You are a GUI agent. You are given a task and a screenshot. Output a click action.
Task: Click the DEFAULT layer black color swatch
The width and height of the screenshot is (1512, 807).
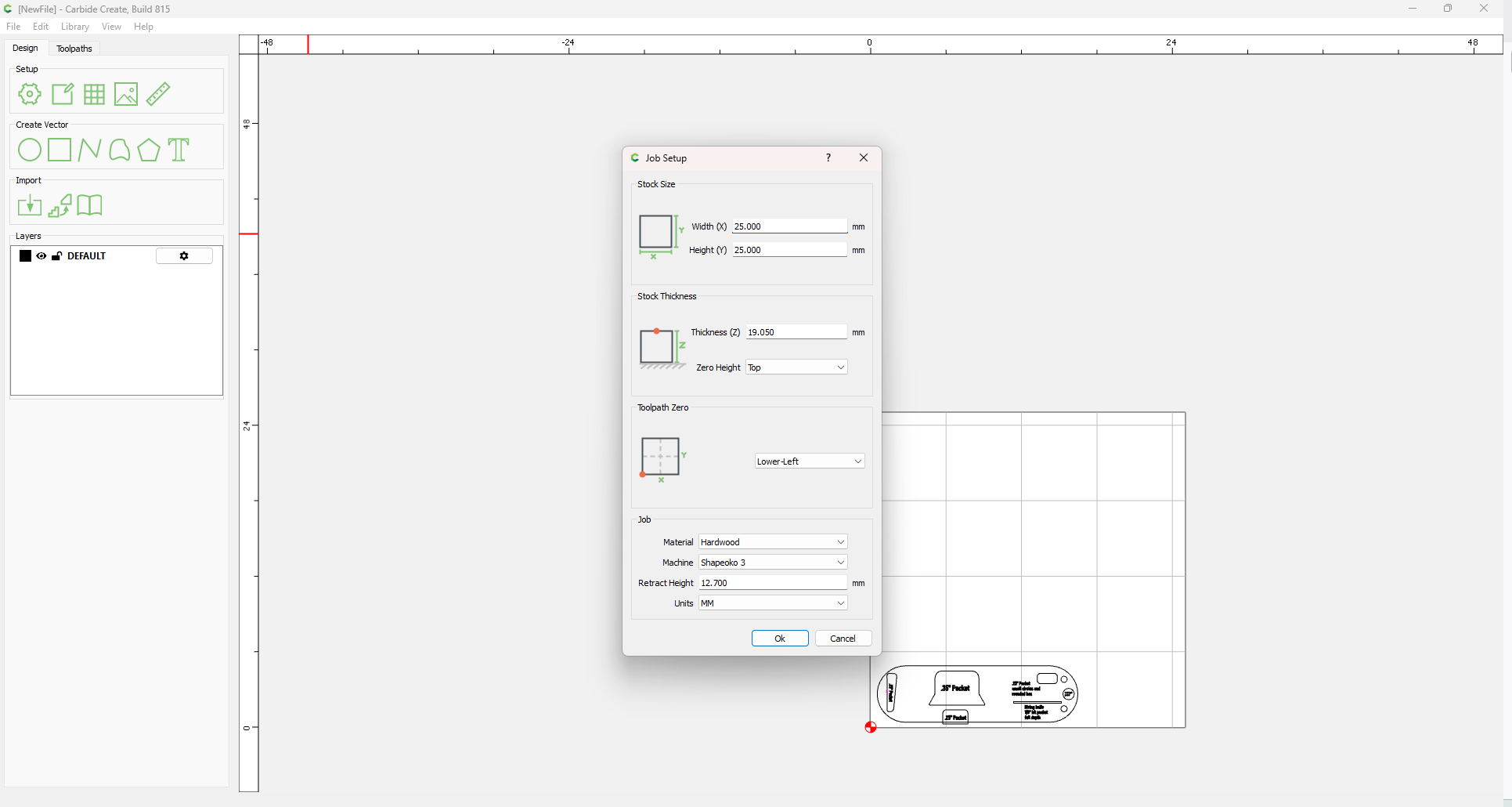pos(25,256)
